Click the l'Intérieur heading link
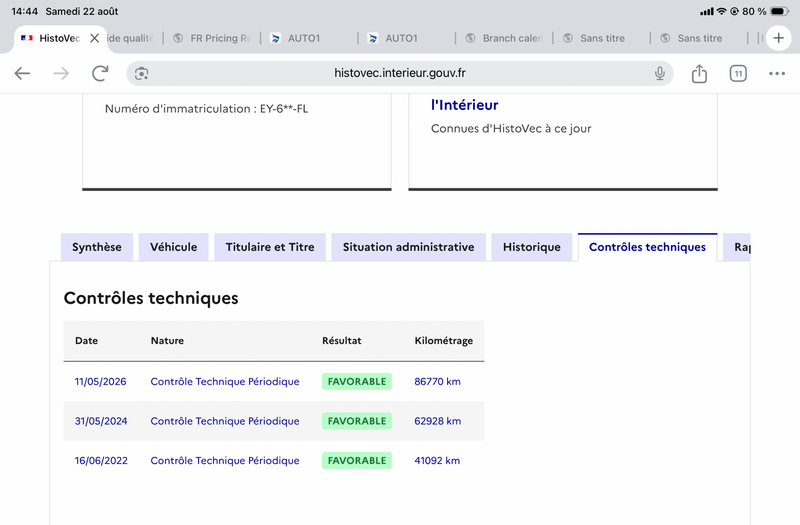 464,105
